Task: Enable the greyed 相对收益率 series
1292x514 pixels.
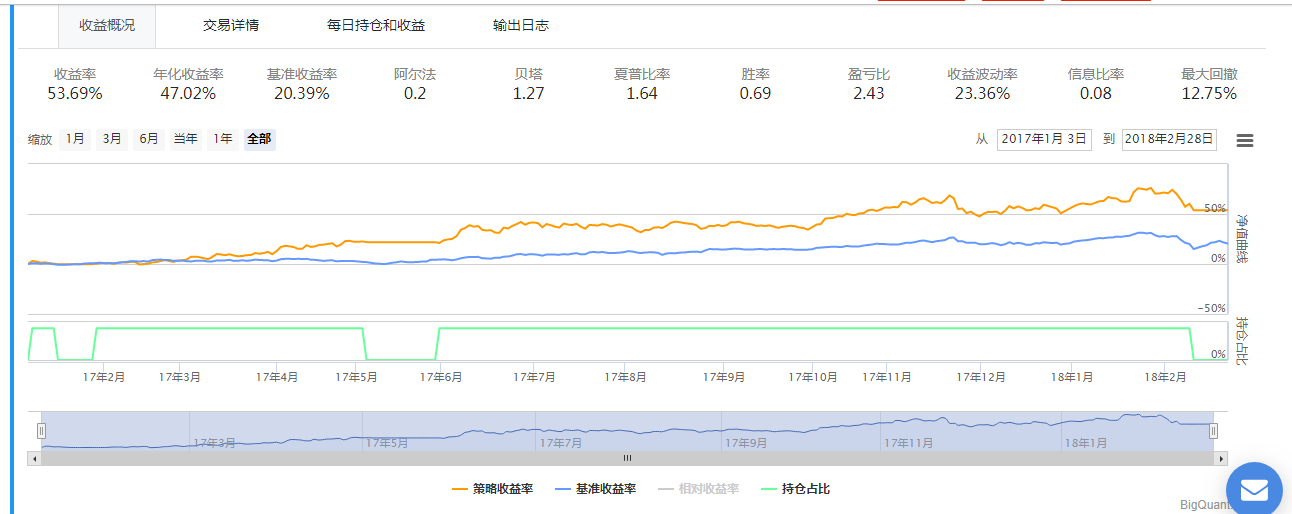Action: [x=698, y=489]
